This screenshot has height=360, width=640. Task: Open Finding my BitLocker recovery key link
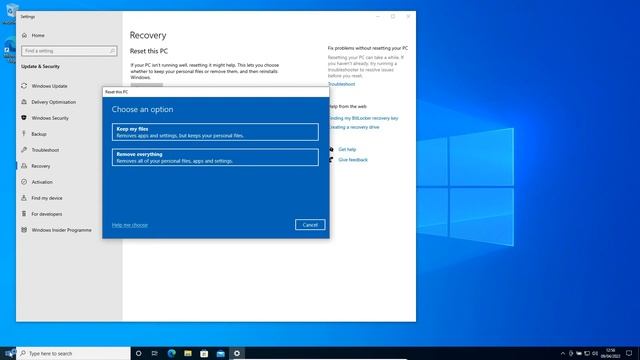pyautogui.click(x=364, y=118)
